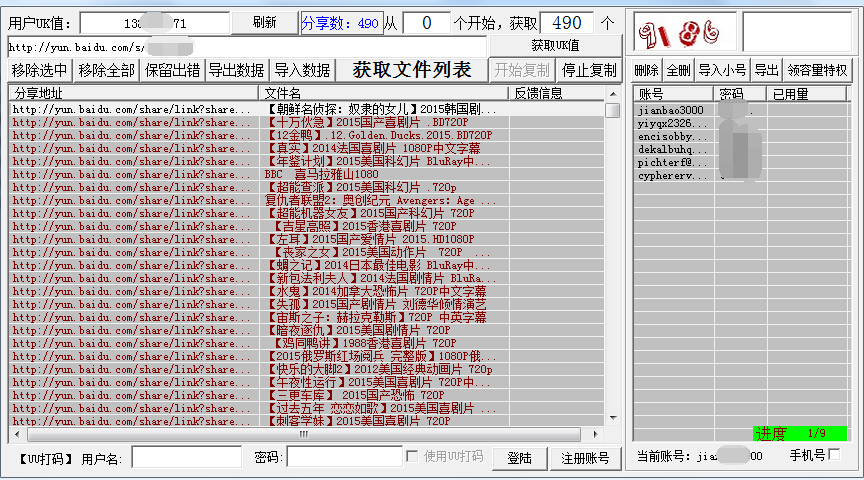864x480 pixels.
Task: Select the 十万伙急 file row
Action: tap(307, 122)
